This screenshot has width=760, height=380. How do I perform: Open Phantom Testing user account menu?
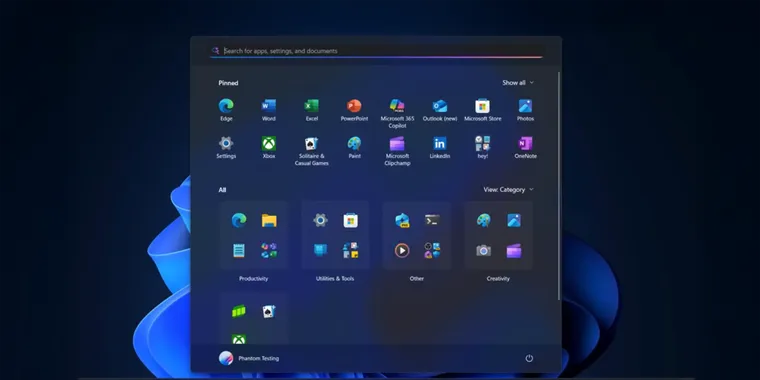[x=249, y=358]
